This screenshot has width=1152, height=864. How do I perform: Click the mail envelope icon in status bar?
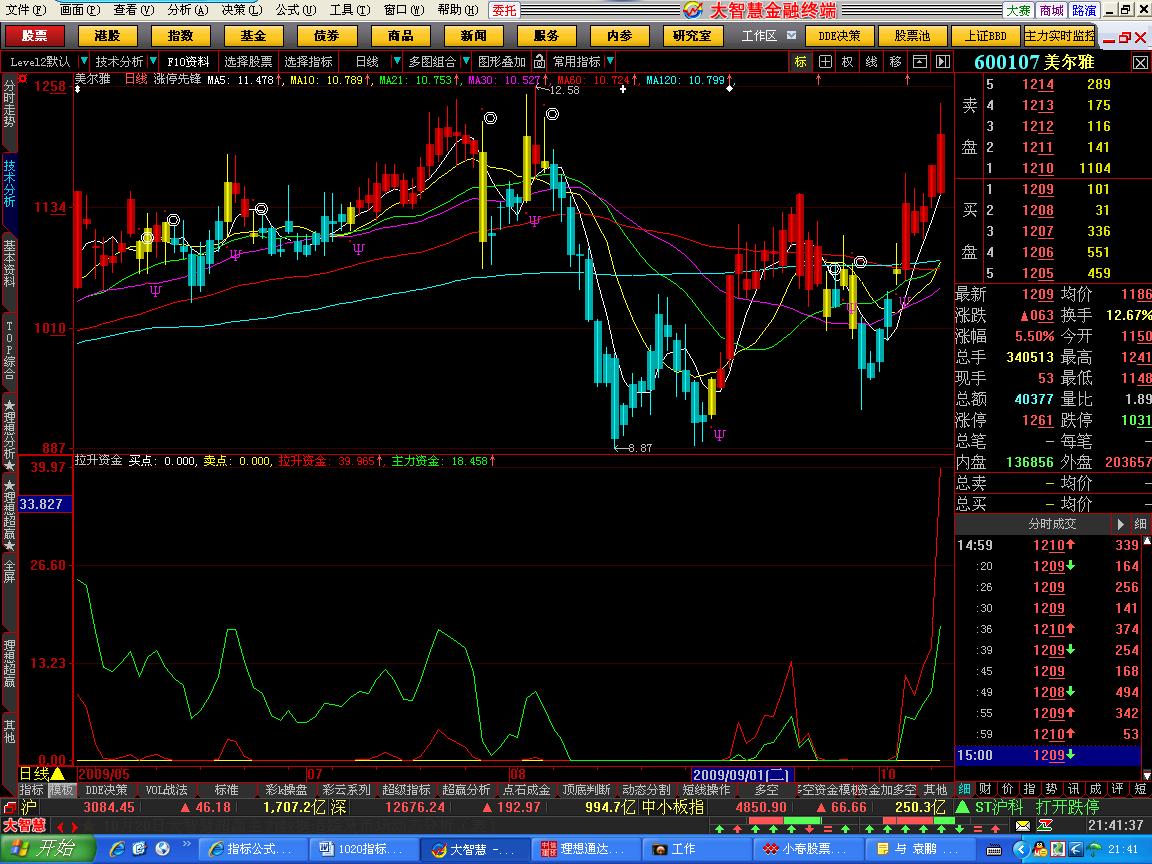1023,826
